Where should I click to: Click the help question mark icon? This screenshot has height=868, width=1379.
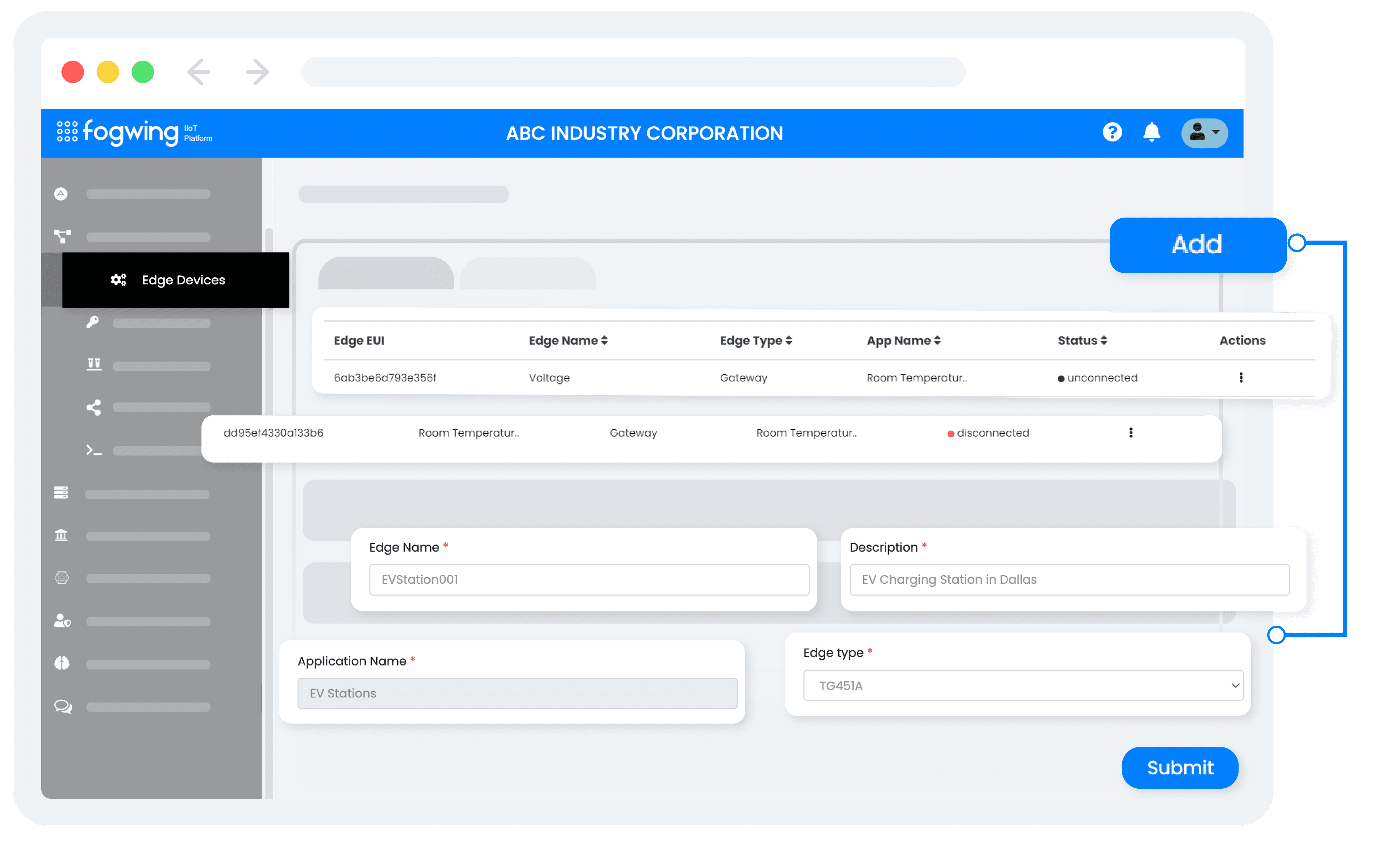[1112, 133]
